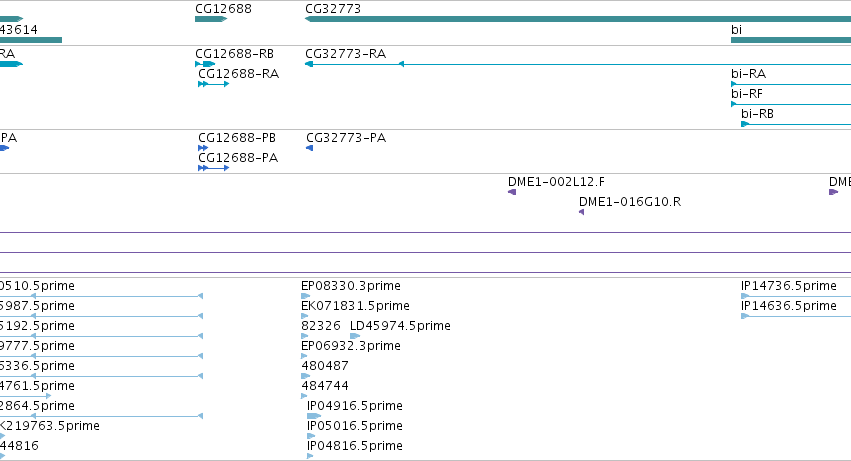Click the CG32773-RA transcript label

click(345, 54)
